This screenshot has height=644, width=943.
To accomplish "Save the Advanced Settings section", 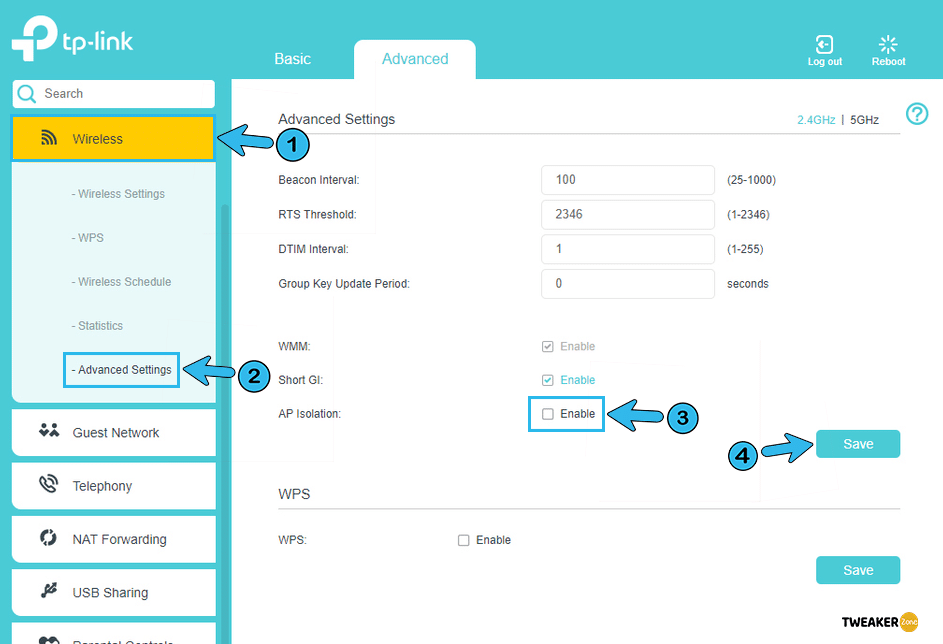I will pyautogui.click(x=858, y=444).
